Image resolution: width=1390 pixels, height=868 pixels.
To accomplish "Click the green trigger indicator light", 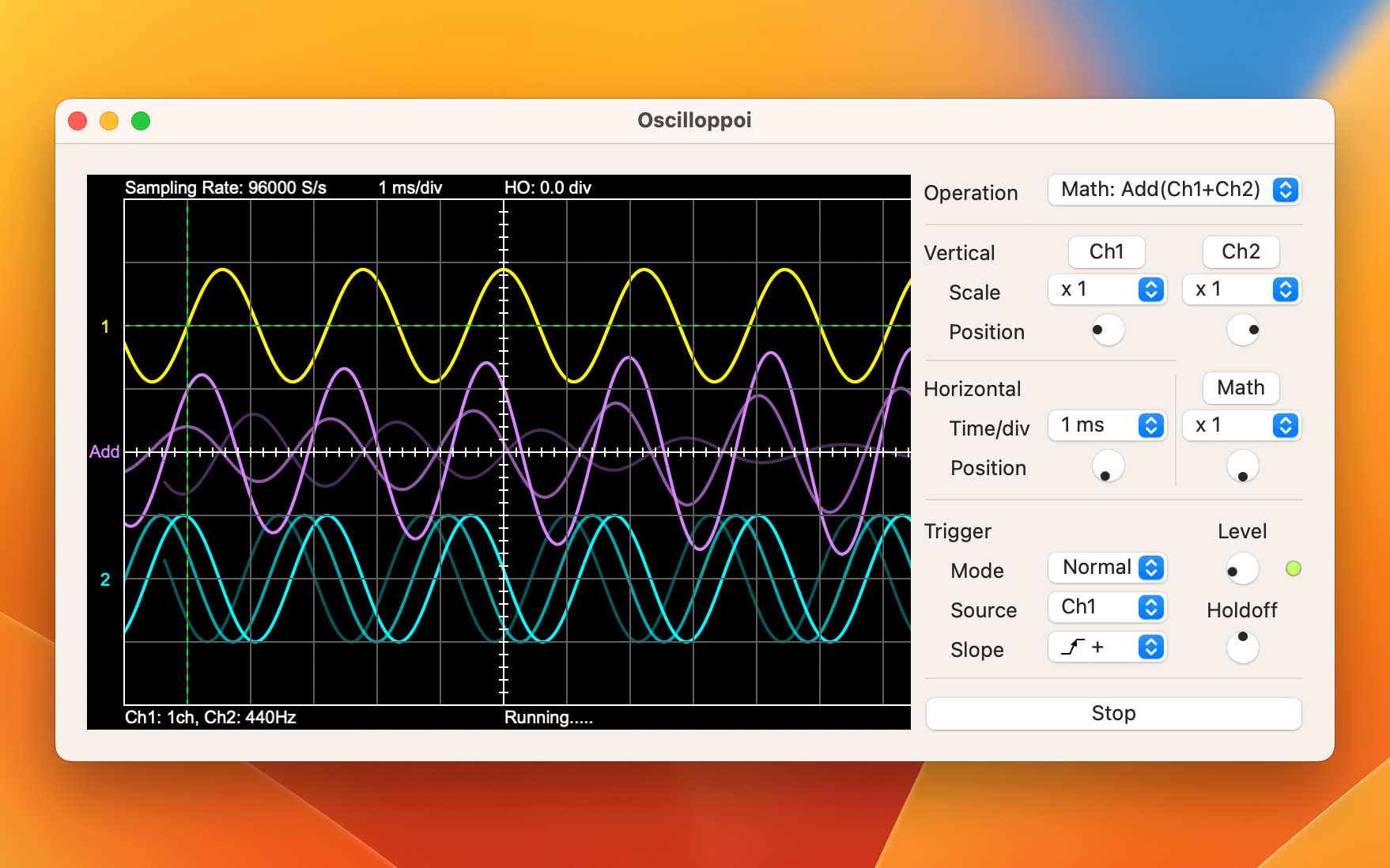I will [1294, 568].
